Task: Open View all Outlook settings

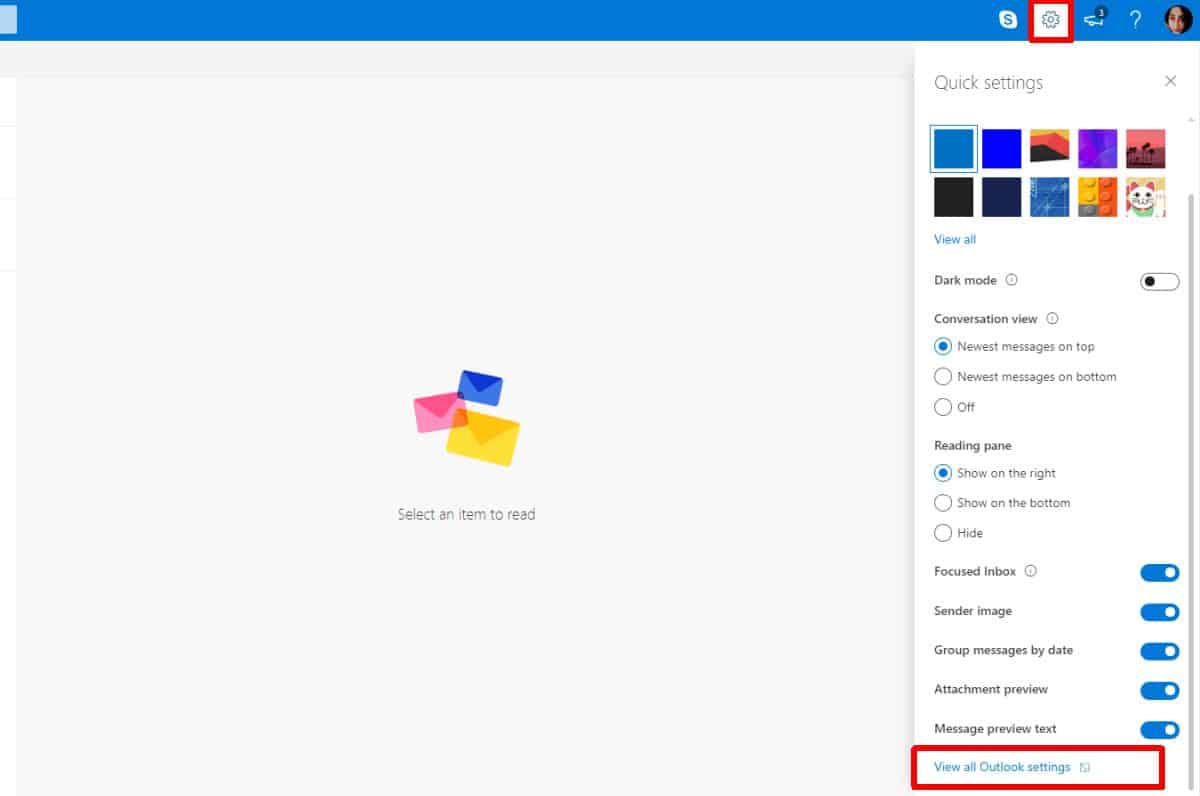Action: (1003, 765)
